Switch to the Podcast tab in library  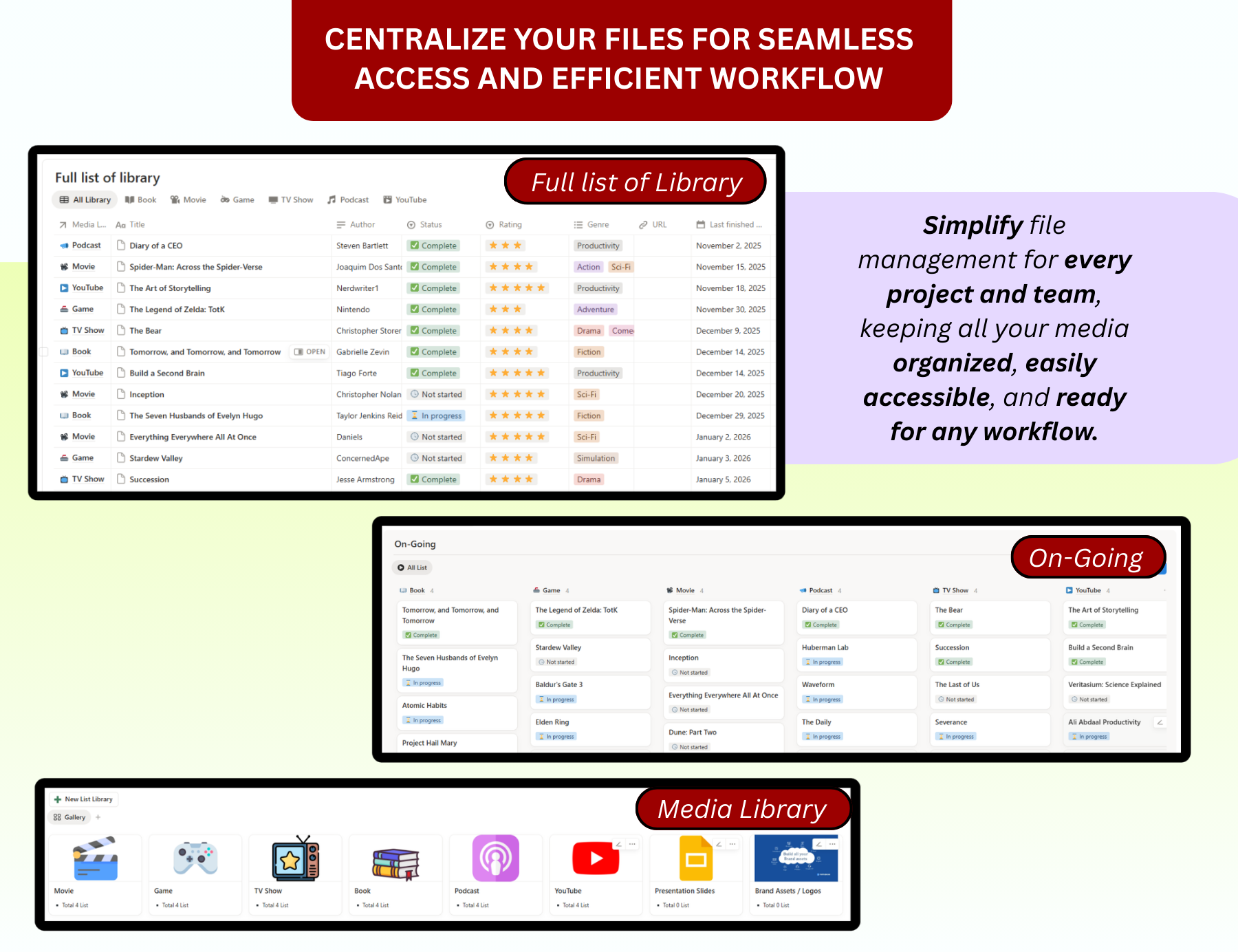[348, 200]
